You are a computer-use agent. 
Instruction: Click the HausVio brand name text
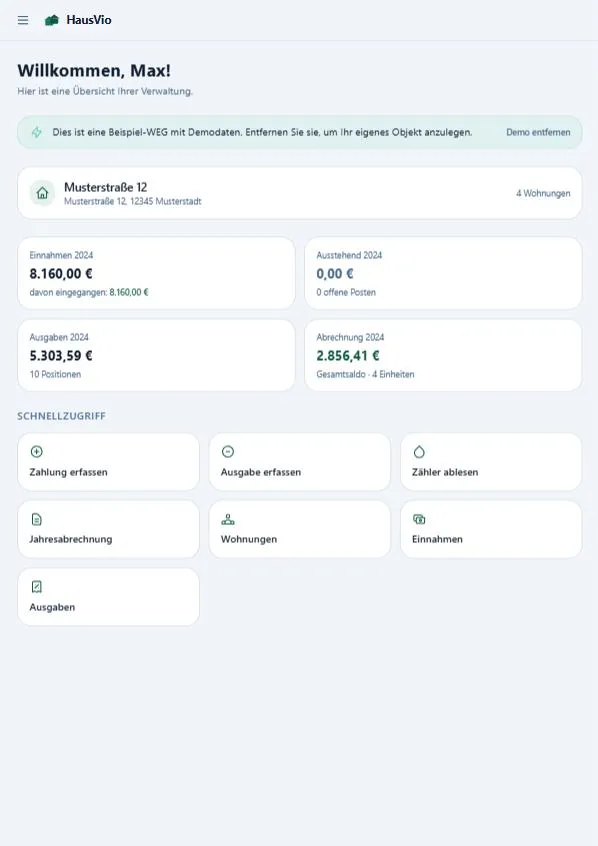(89, 20)
